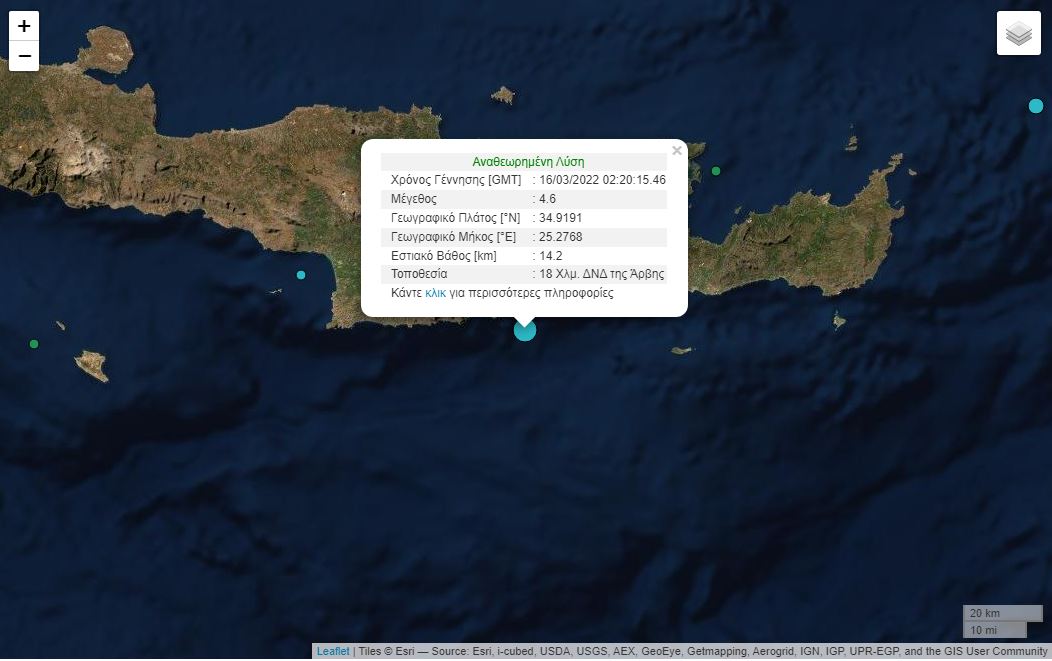Select green marker just right of popup
The height and width of the screenshot is (661, 1052).
[716, 171]
